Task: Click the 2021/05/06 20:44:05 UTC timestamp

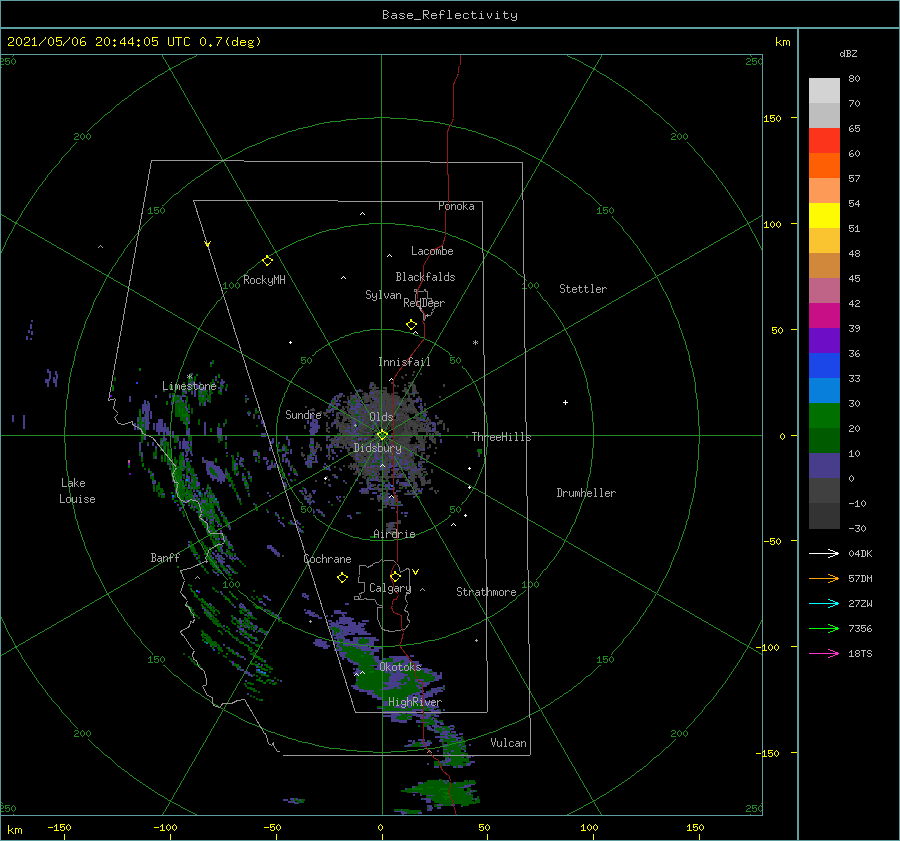Action: pos(99,42)
